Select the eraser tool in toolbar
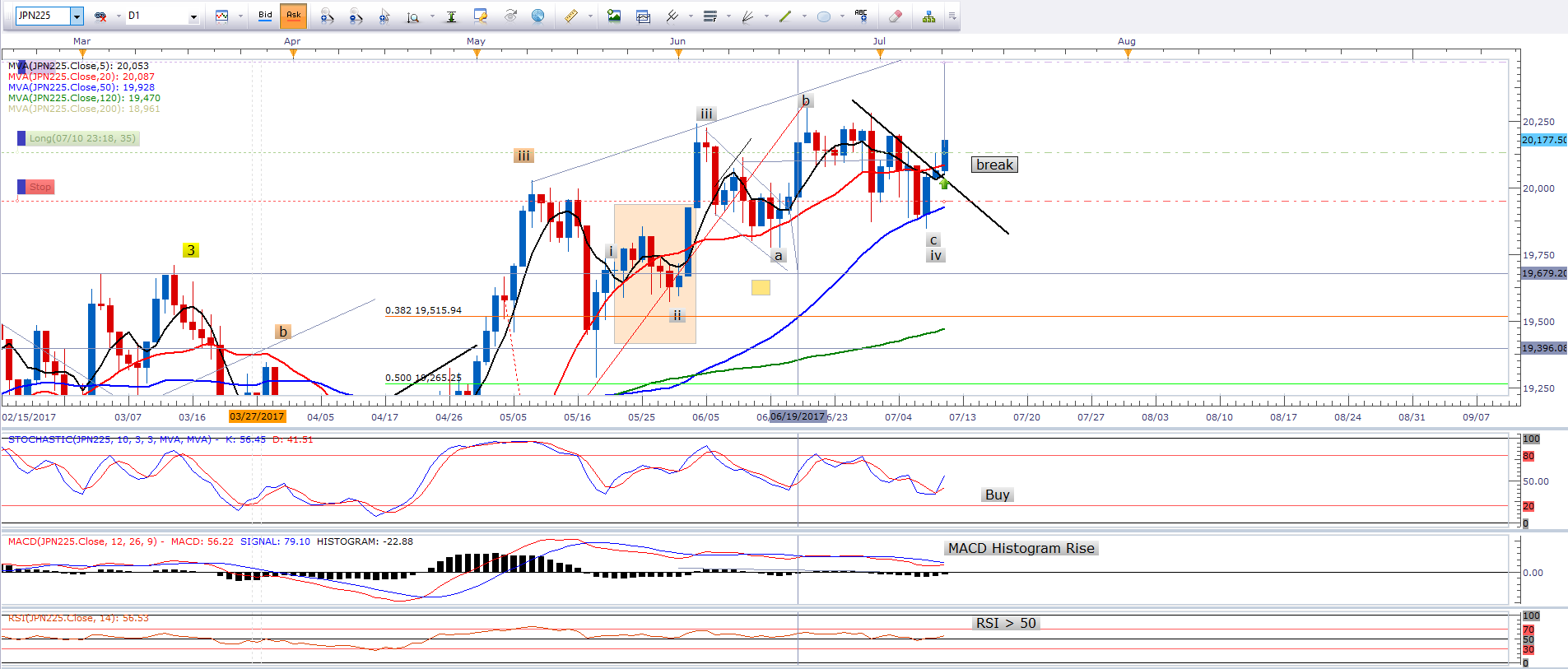The width and height of the screenshot is (1568, 669). point(896,16)
